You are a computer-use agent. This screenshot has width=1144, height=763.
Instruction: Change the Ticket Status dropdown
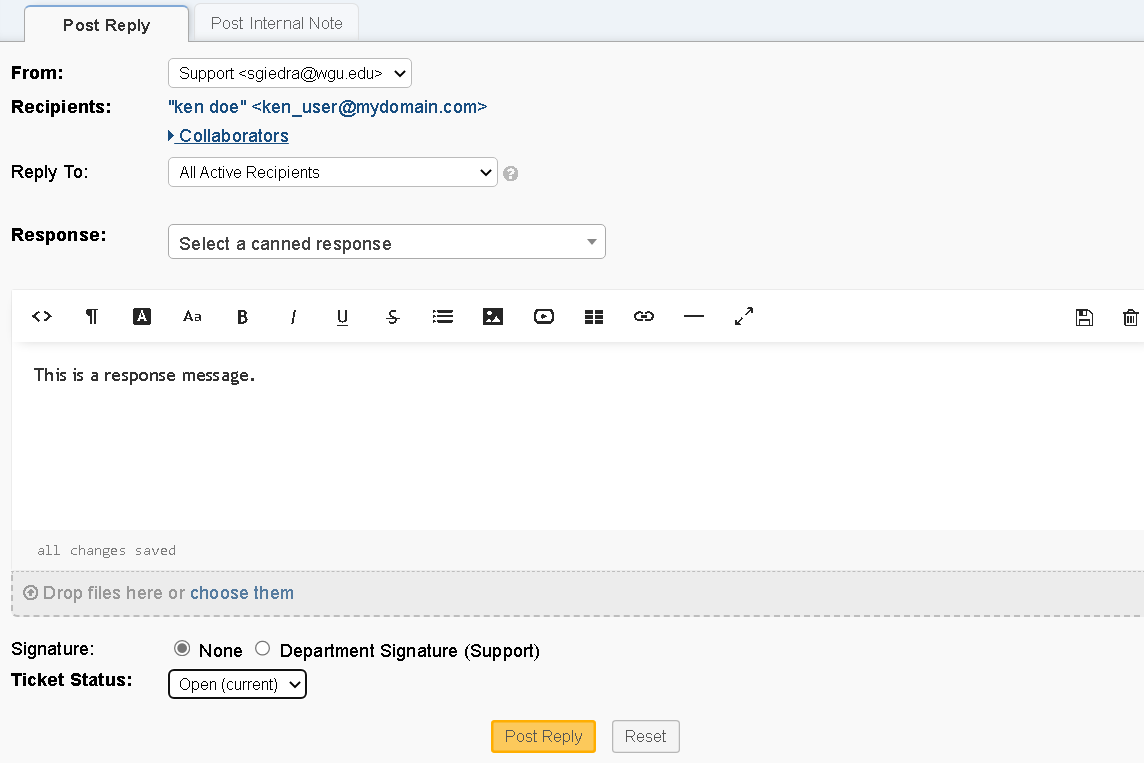[237, 684]
